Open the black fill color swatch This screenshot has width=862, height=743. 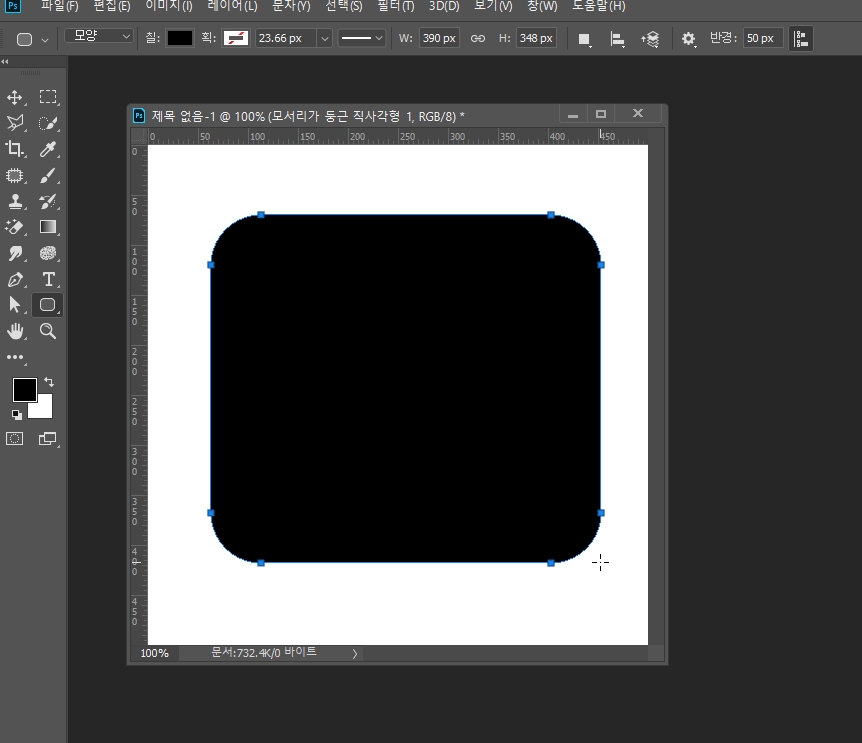pyautogui.click(x=180, y=38)
